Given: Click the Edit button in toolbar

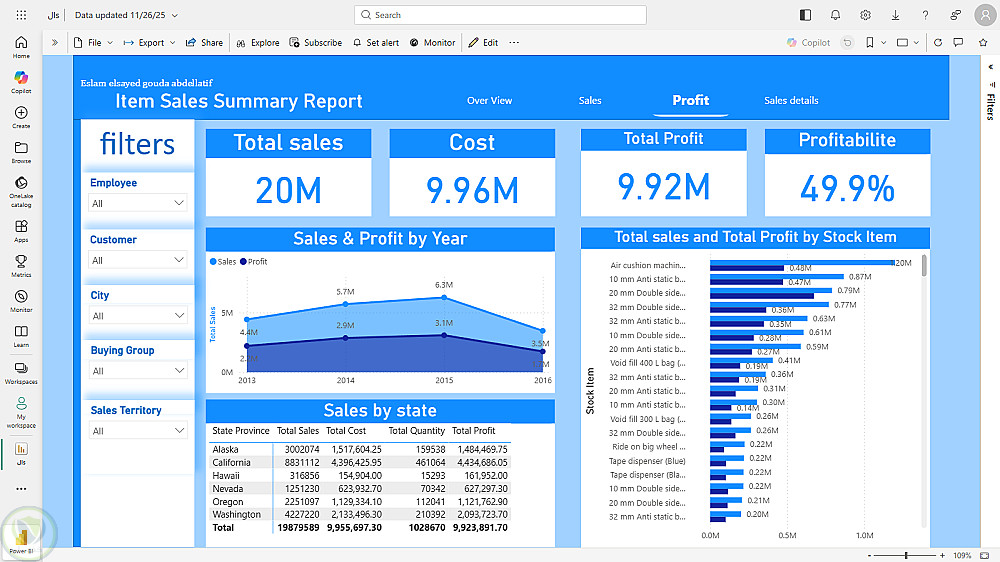Looking at the screenshot, I should (484, 43).
